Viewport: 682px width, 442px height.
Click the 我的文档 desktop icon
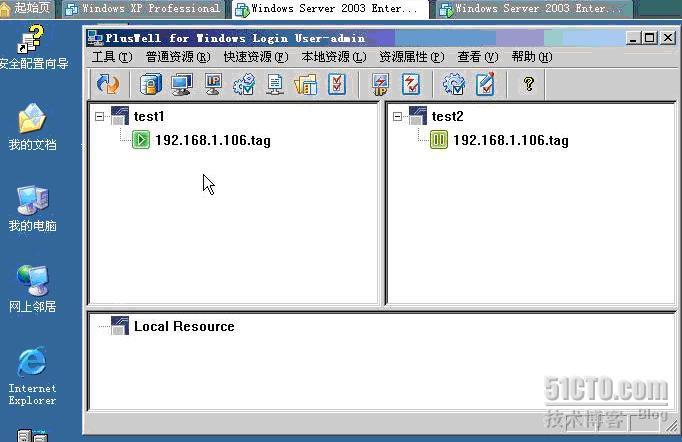point(32,127)
